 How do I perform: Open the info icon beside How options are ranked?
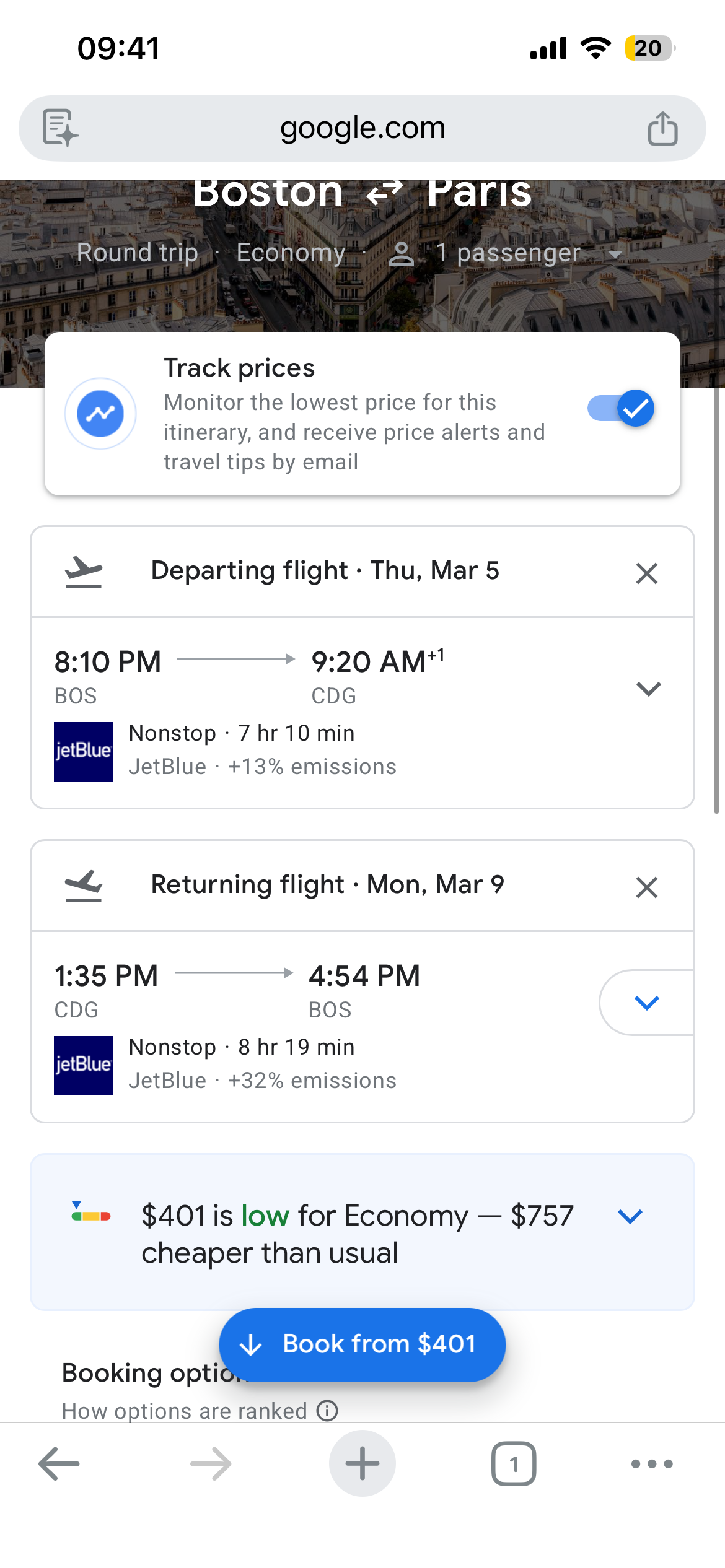[x=327, y=1410]
